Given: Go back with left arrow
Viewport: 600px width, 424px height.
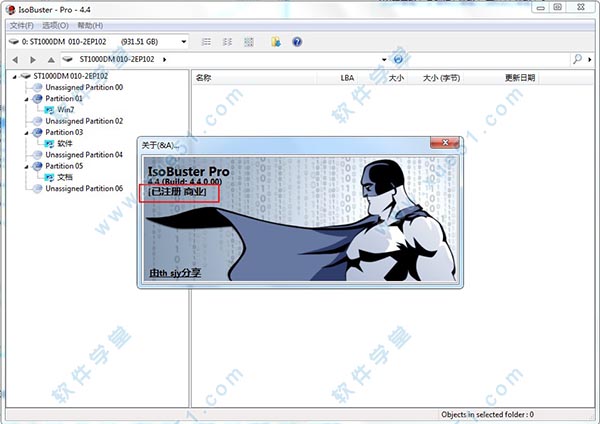Looking at the screenshot, I should point(15,60).
